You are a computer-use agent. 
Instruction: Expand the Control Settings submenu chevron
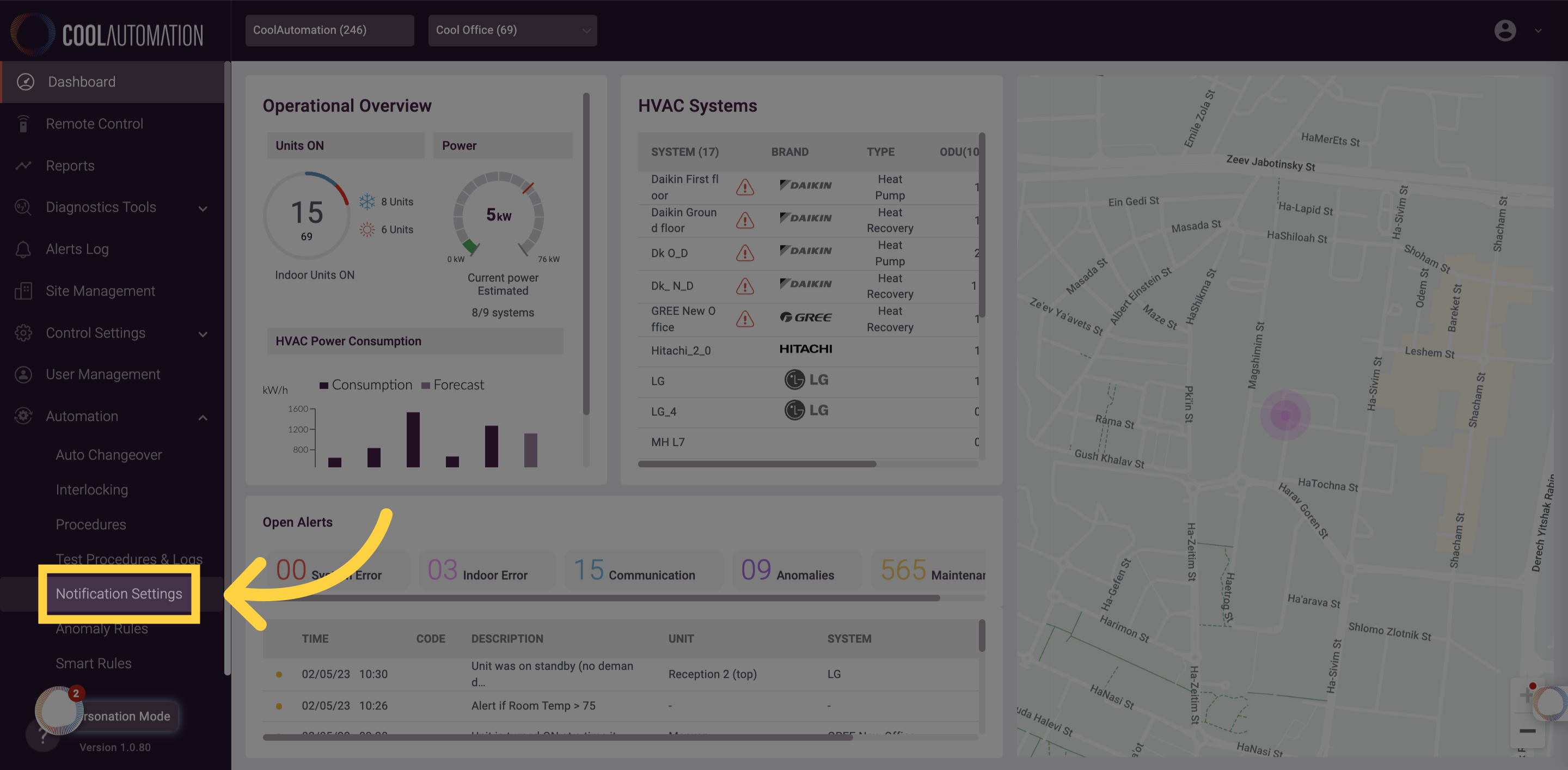click(x=203, y=334)
